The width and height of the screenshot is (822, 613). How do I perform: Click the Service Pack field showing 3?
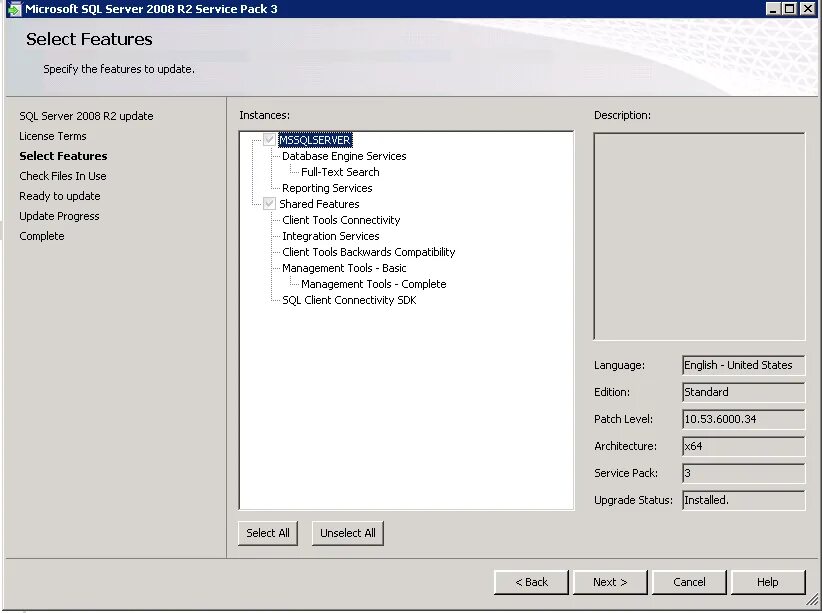tap(743, 473)
